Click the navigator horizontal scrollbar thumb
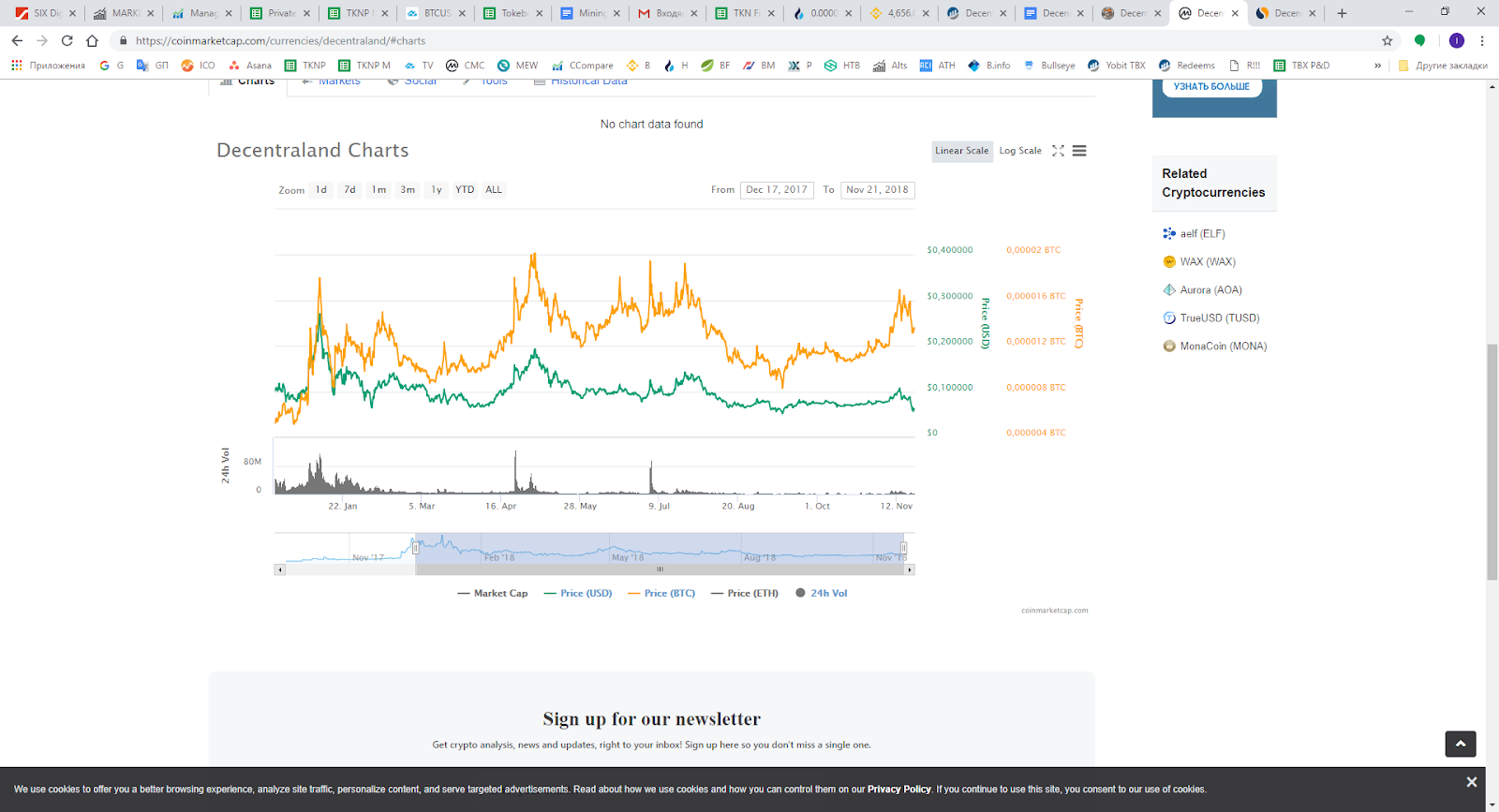Image resolution: width=1499 pixels, height=812 pixels. [660, 569]
